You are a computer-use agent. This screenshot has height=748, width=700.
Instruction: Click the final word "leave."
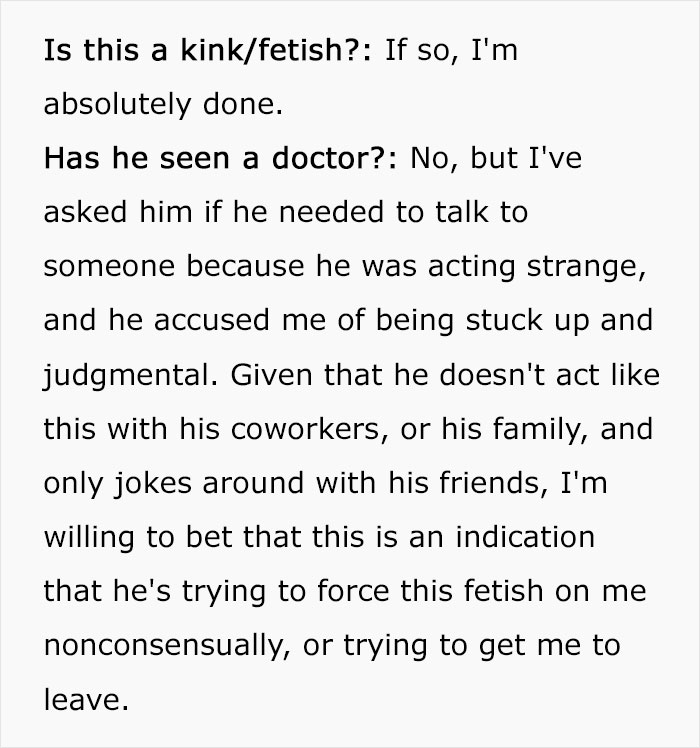86,699
